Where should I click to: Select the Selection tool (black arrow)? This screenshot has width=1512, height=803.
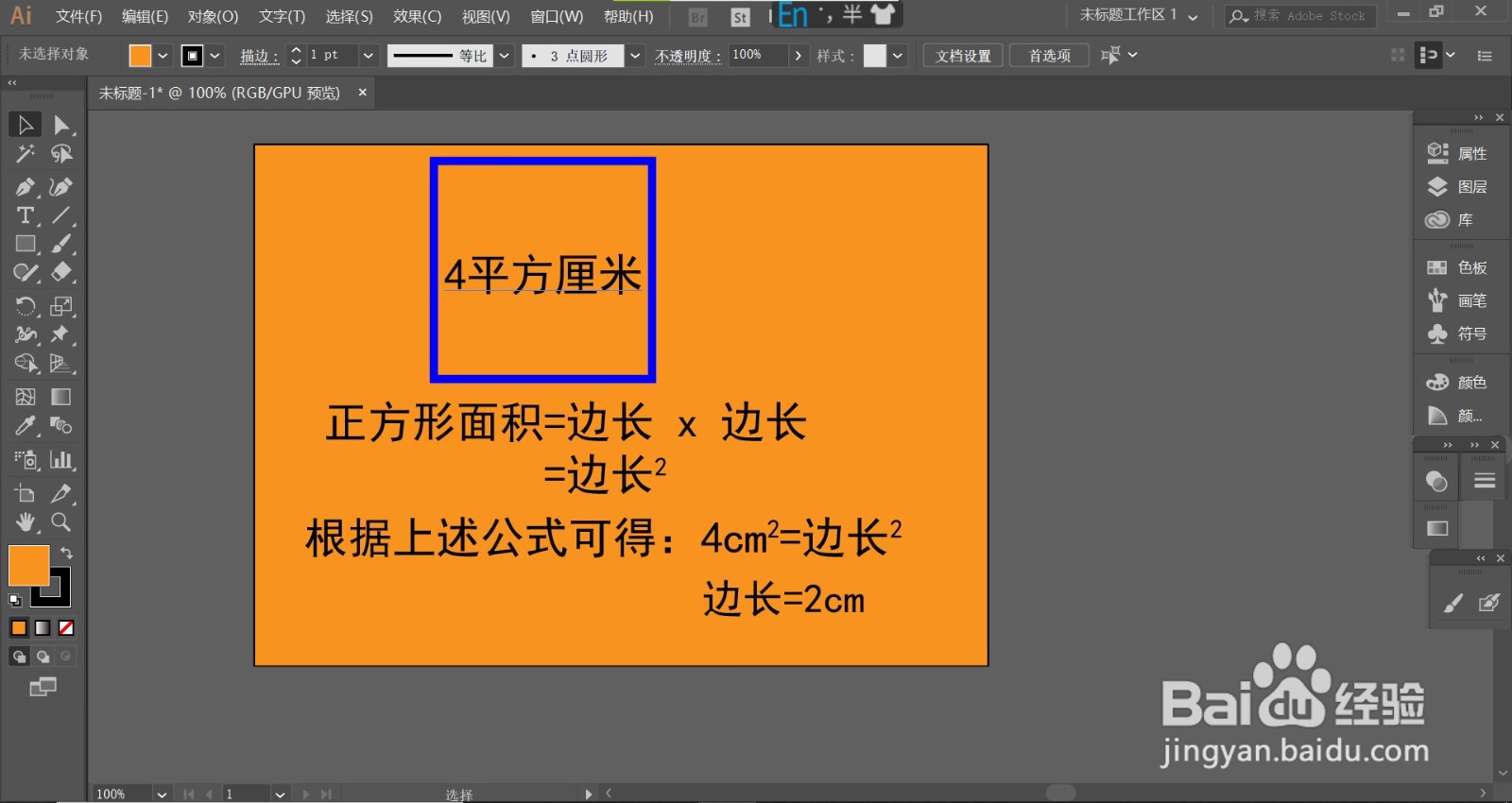pyautogui.click(x=26, y=125)
